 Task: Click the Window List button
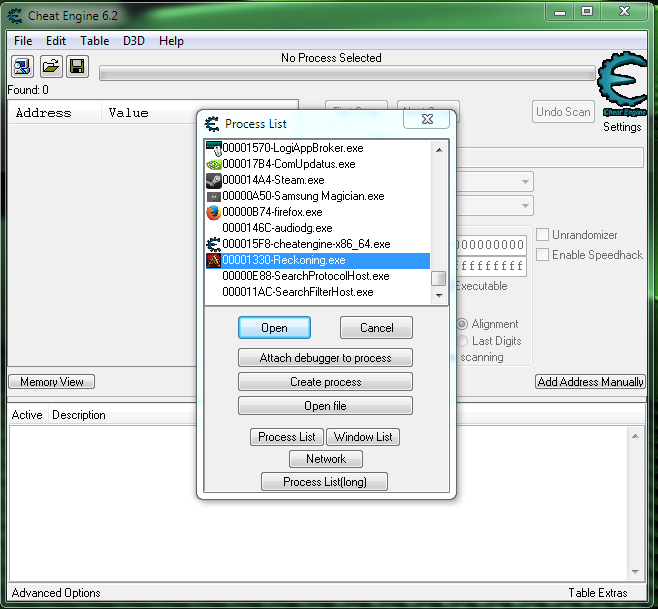click(x=363, y=437)
